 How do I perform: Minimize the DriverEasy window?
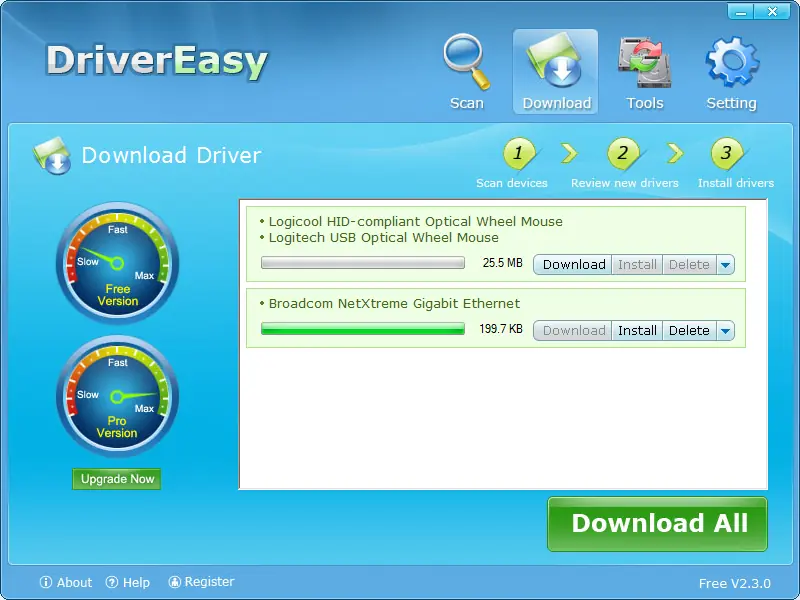(740, 11)
